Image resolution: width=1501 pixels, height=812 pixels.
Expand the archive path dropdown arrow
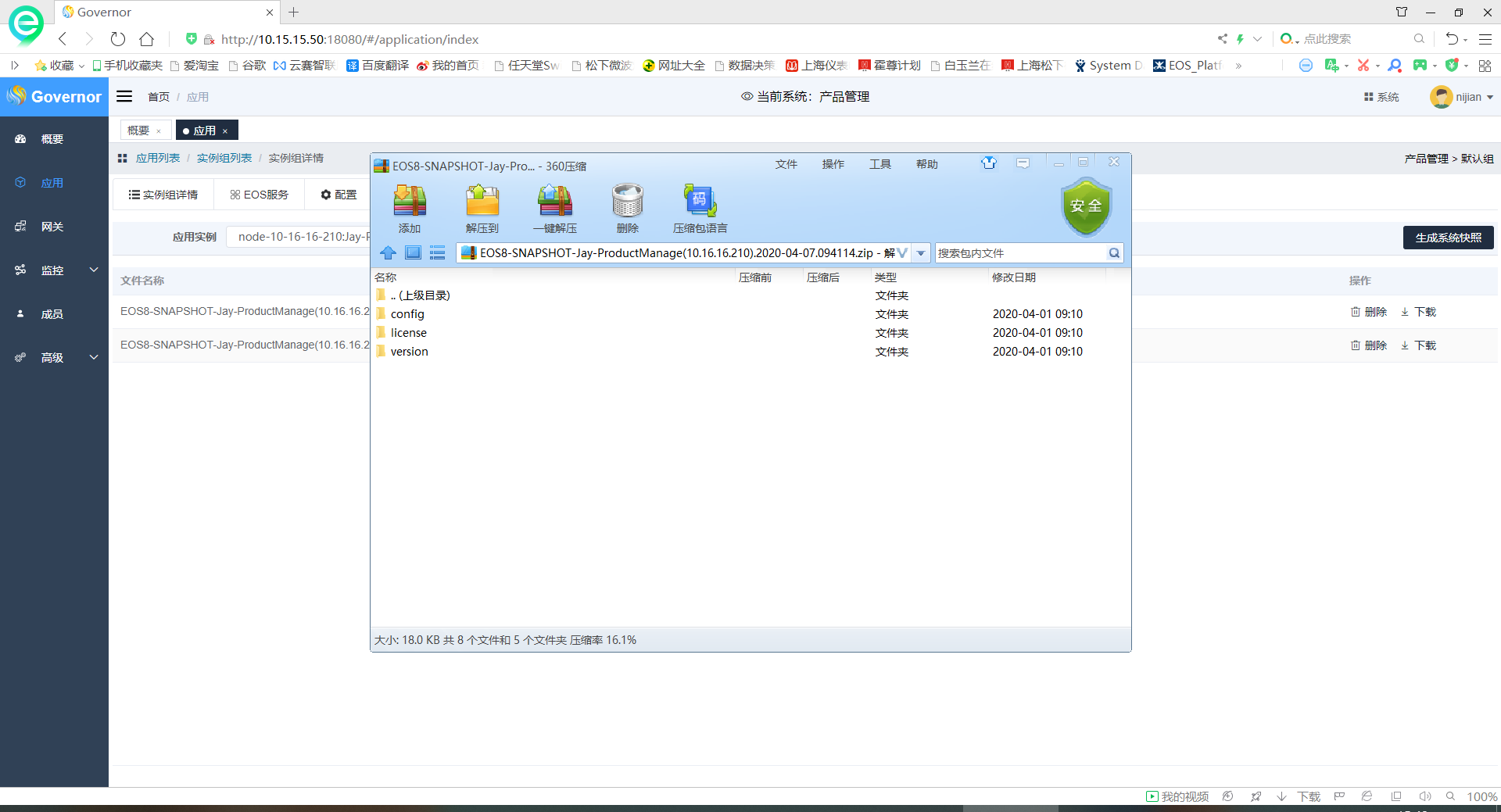[921, 252]
